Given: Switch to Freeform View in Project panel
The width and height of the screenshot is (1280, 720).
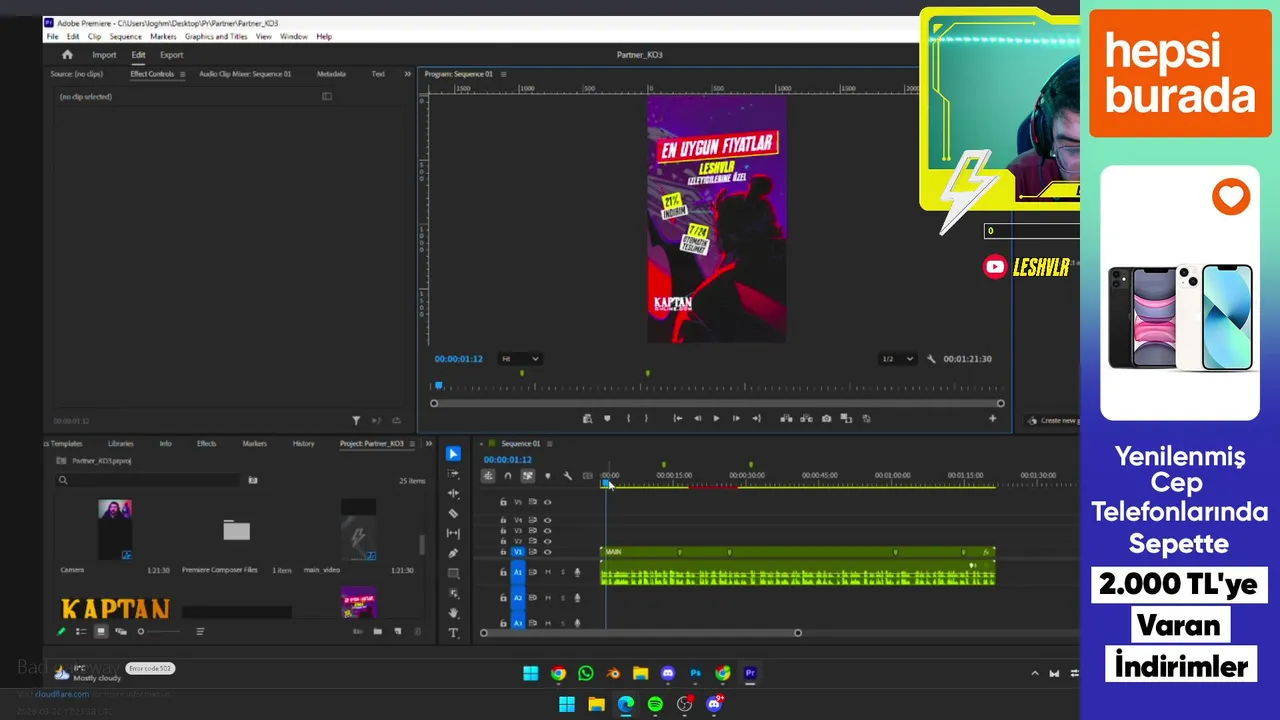Looking at the screenshot, I should (121, 631).
